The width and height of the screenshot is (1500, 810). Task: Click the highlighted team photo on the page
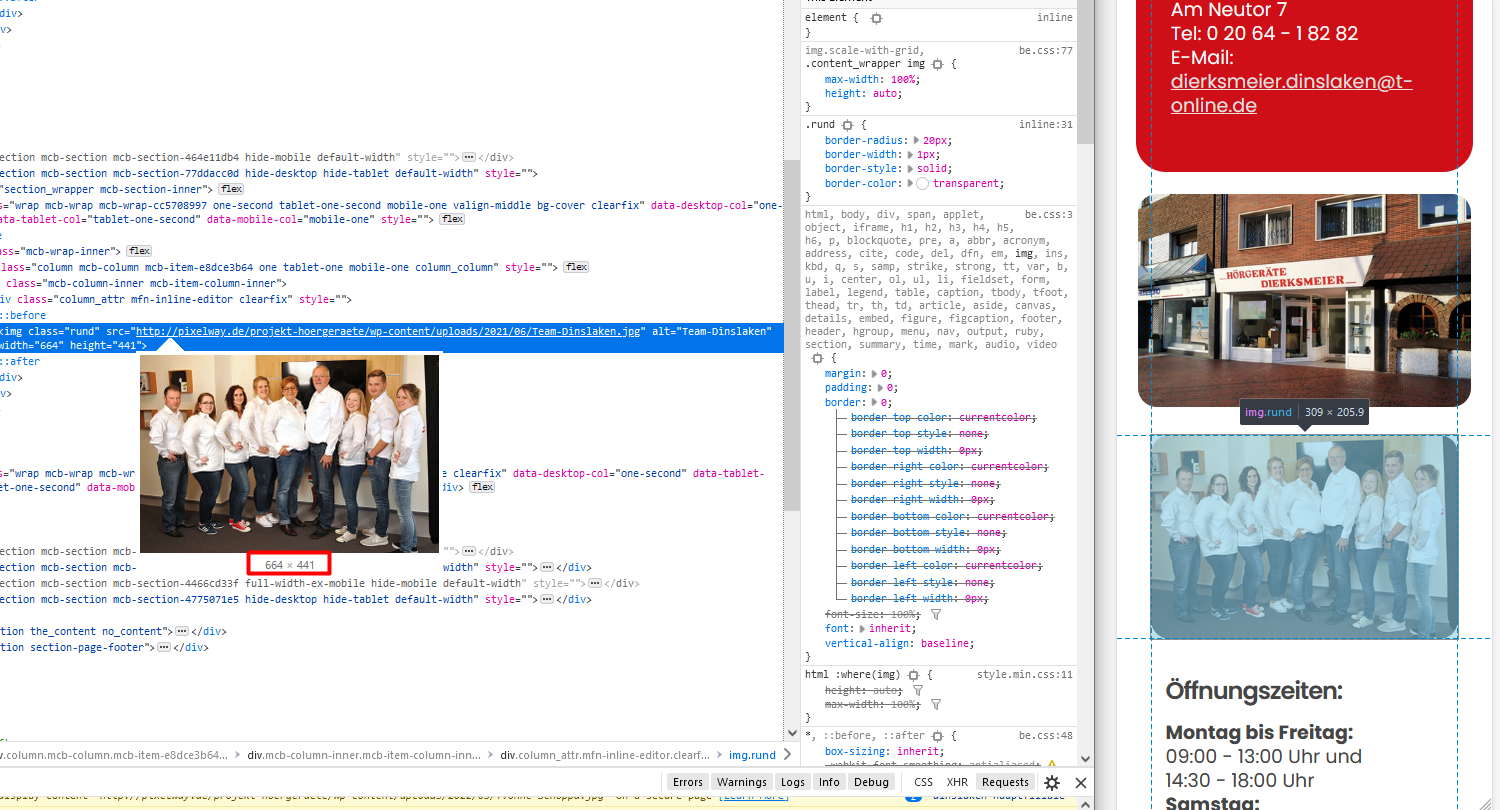(1304, 537)
